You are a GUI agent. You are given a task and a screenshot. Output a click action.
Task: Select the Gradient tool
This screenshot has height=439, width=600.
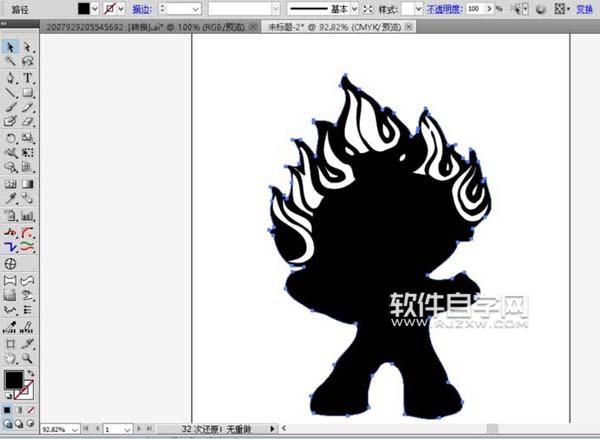(28, 184)
